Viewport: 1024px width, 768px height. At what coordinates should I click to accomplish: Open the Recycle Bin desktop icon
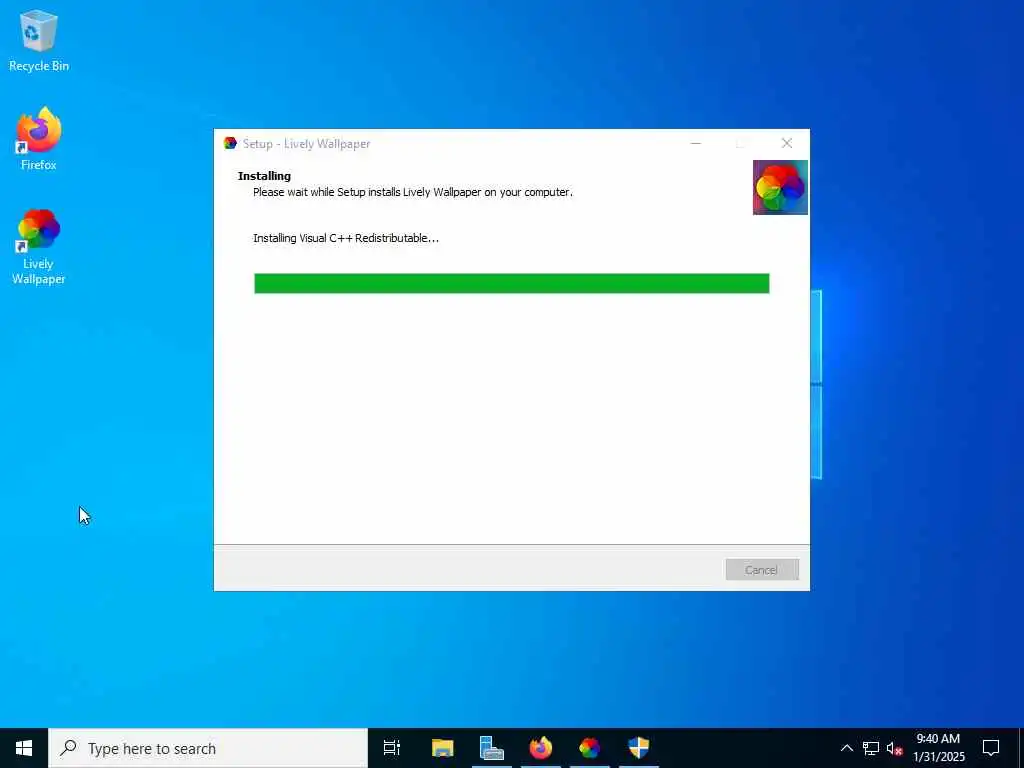(x=39, y=41)
